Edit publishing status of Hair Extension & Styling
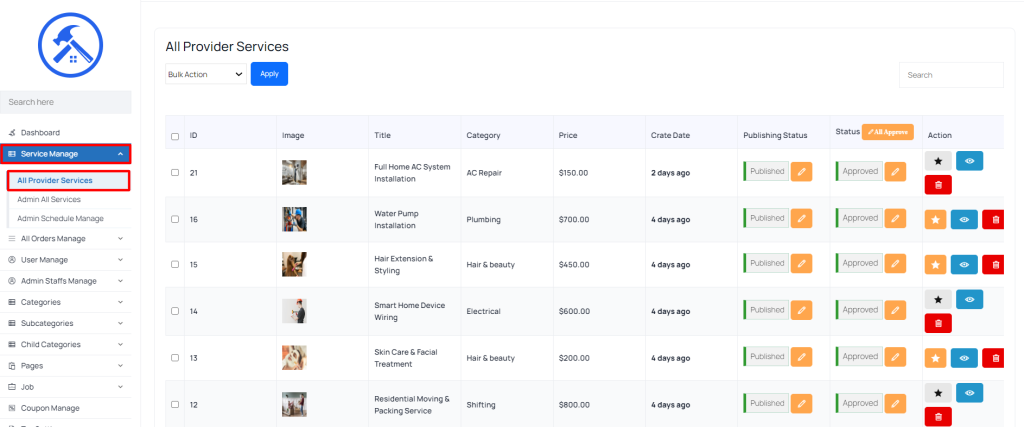The height and width of the screenshot is (427, 1024). [801, 264]
